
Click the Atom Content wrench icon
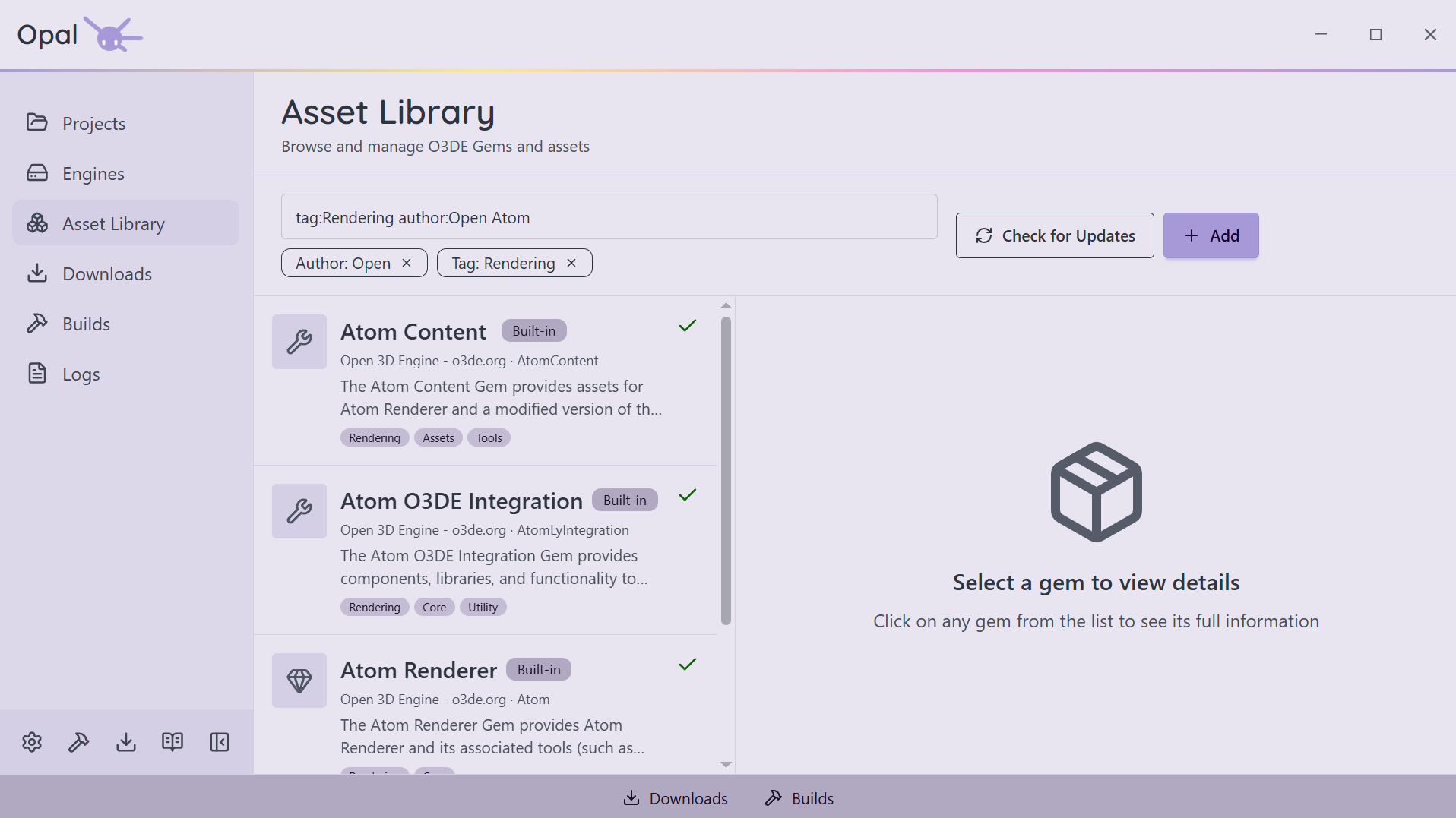pos(299,342)
